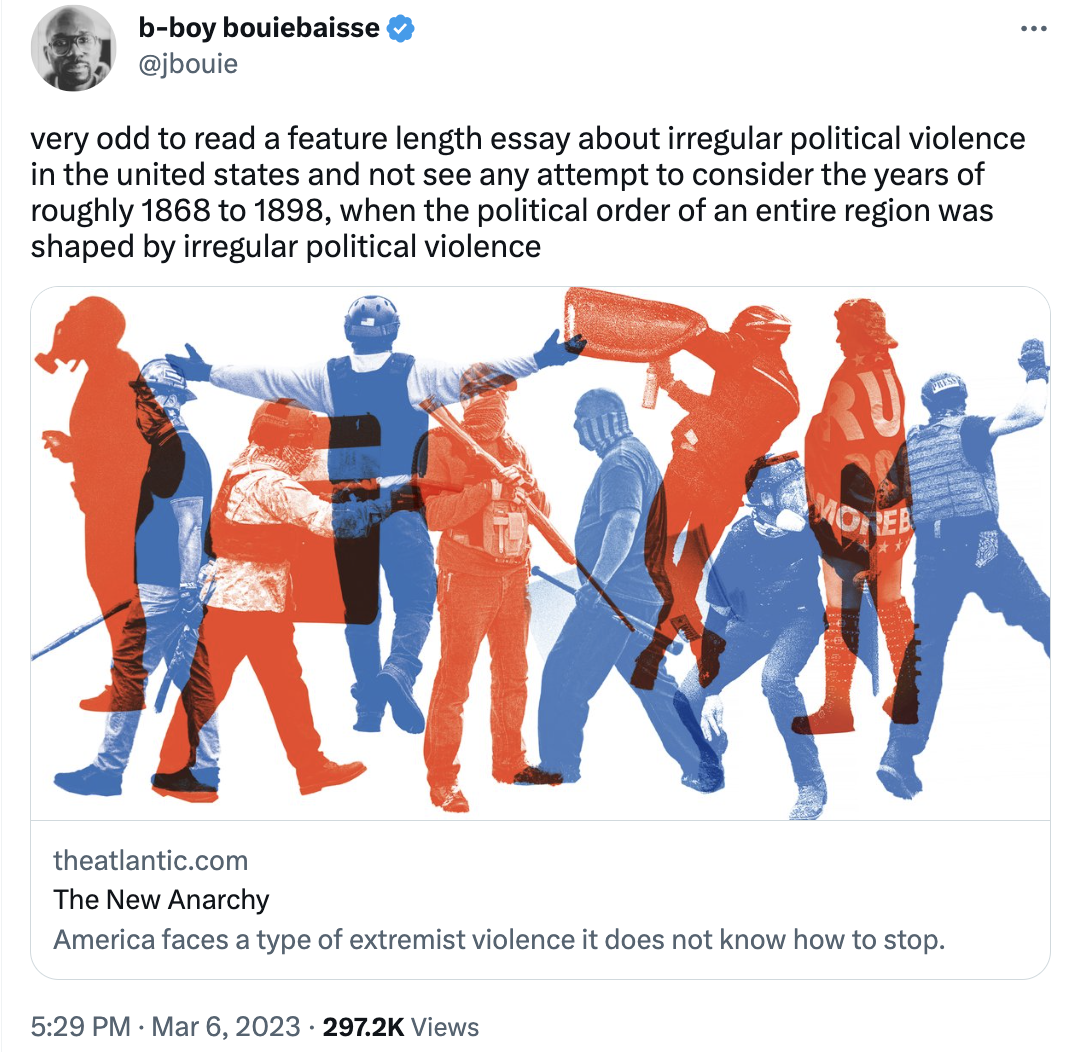
Task: Click the display name b-boy bouiebaisse
Action: coord(258,28)
